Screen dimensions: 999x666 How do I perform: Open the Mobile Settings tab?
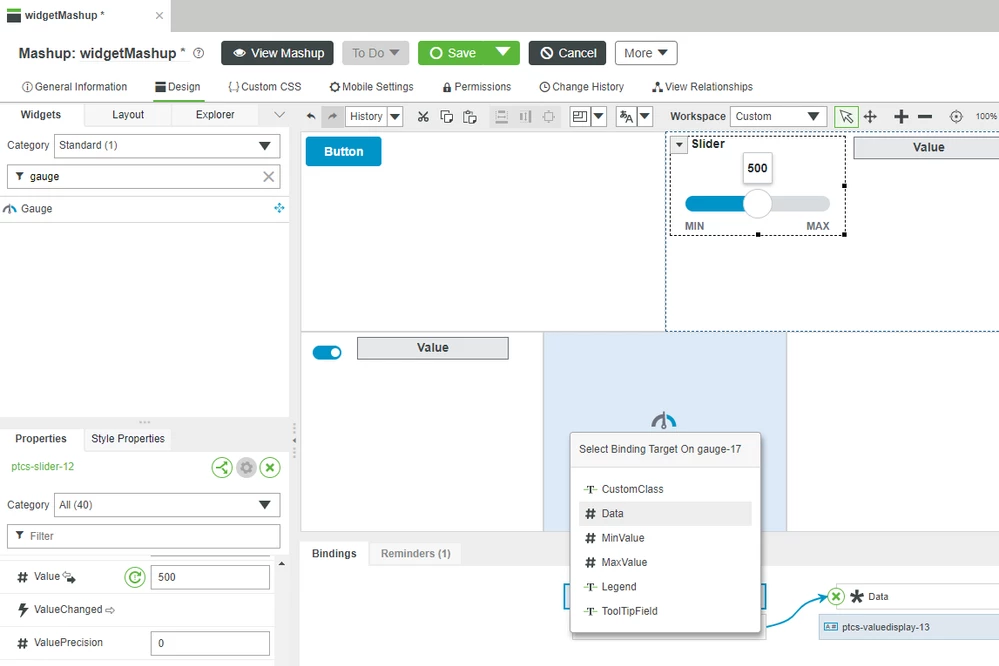[371, 87]
